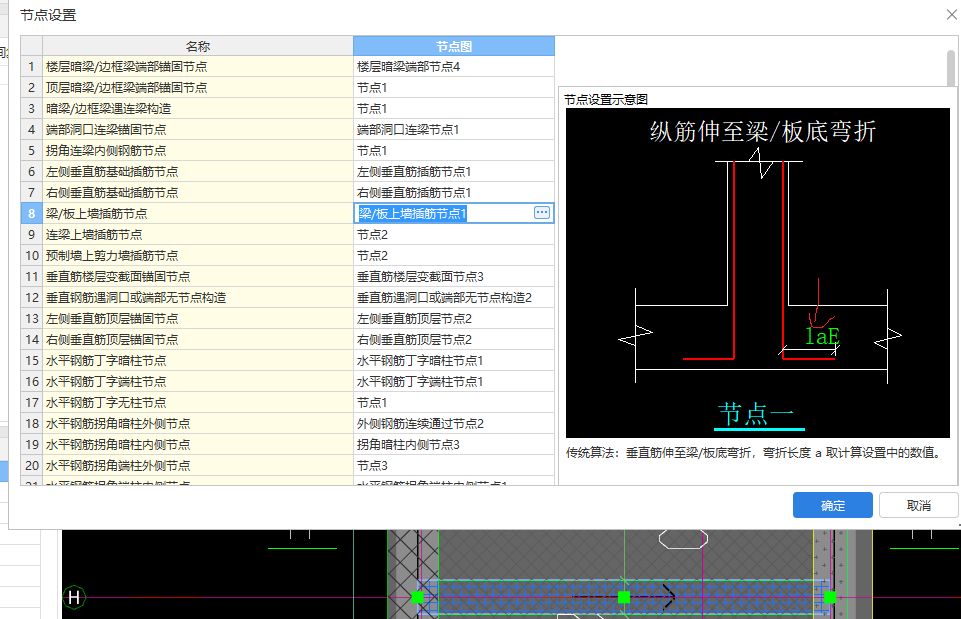Viewport: 961px width, 619px height.
Task: Click value cell 节点3 in row 20
Action: tap(454, 465)
